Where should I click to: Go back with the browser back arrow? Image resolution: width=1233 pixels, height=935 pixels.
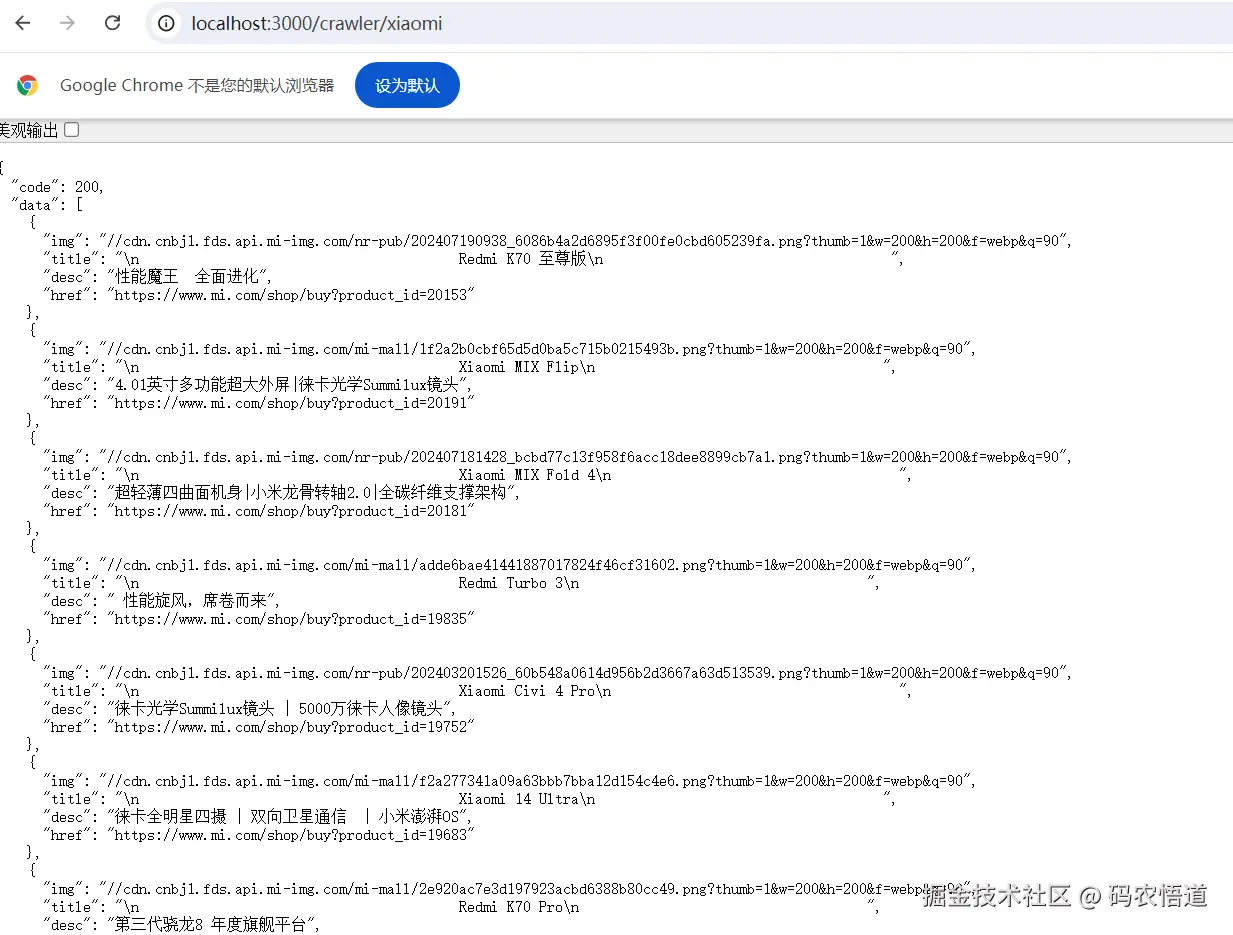pos(23,23)
